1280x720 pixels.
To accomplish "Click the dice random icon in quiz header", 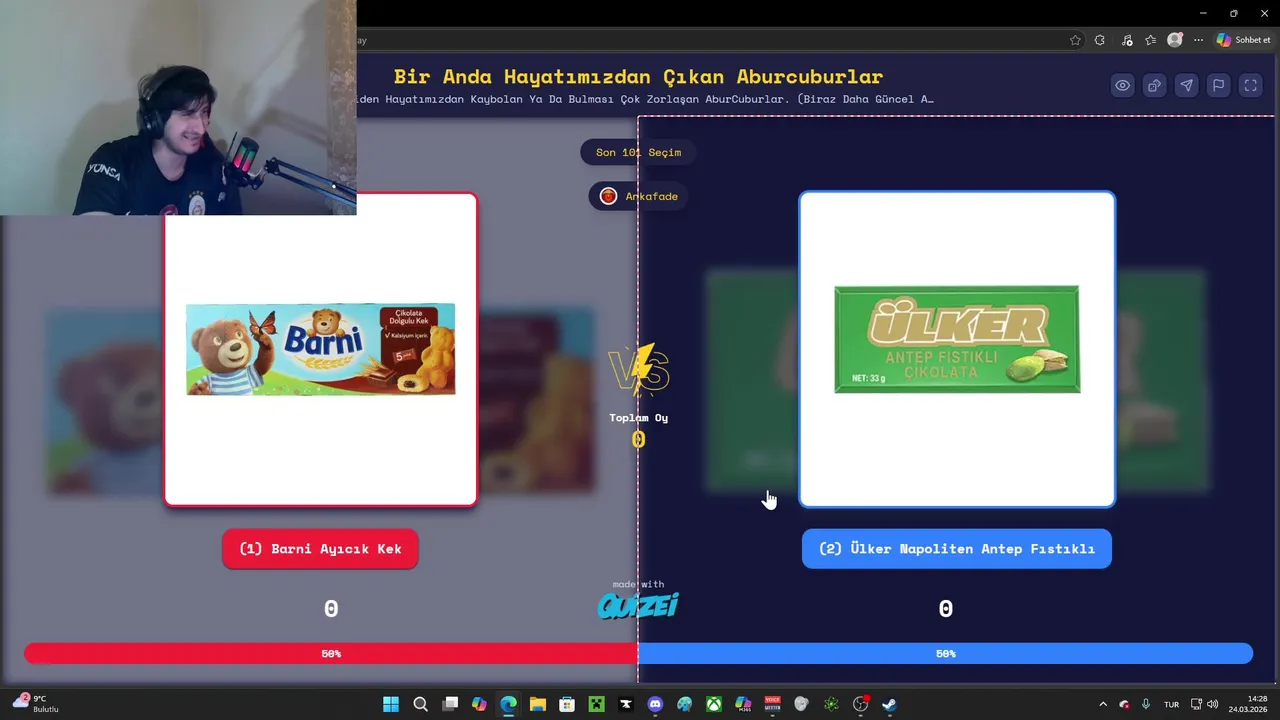I will coord(1155,86).
